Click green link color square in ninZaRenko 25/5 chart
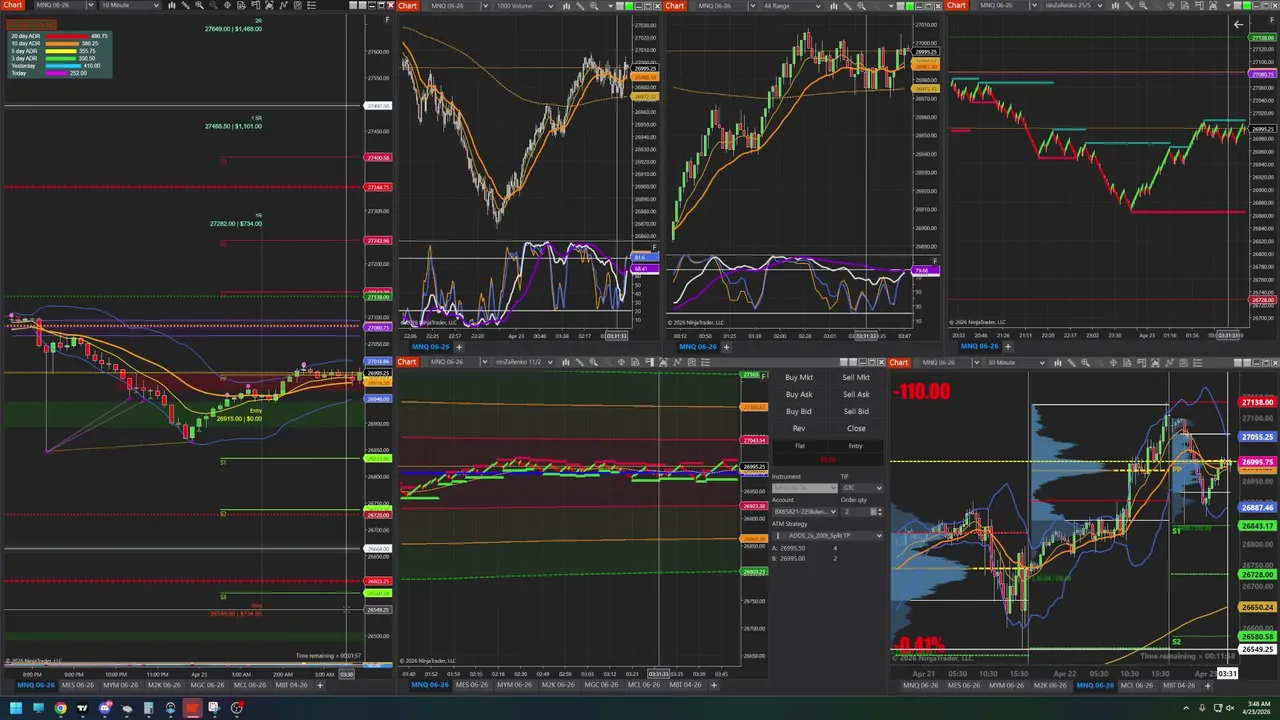The width and height of the screenshot is (1280, 720). [x=1247, y=5]
